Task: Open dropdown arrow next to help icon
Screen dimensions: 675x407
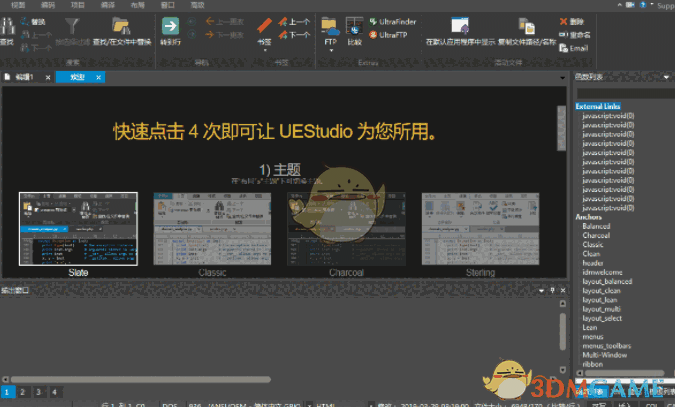Action: click(x=652, y=5)
